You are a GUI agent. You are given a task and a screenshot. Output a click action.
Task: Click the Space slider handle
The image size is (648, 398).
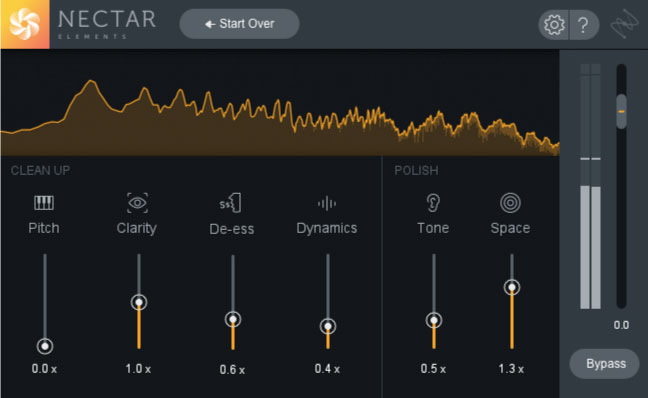(512, 287)
